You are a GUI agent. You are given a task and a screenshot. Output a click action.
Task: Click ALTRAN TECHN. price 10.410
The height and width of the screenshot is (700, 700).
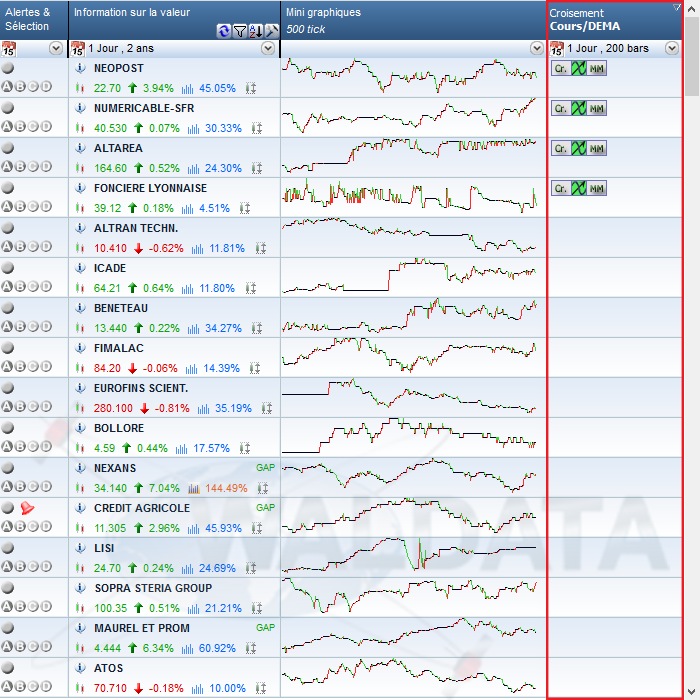[x=110, y=248]
